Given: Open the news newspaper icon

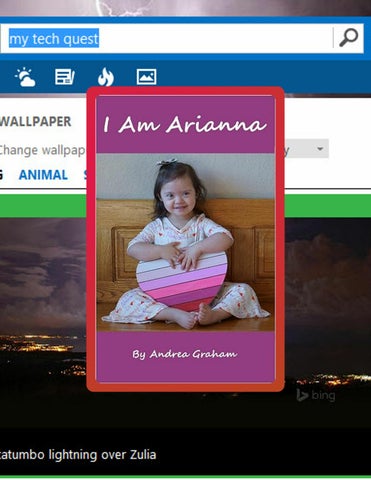Looking at the screenshot, I should 65,77.
